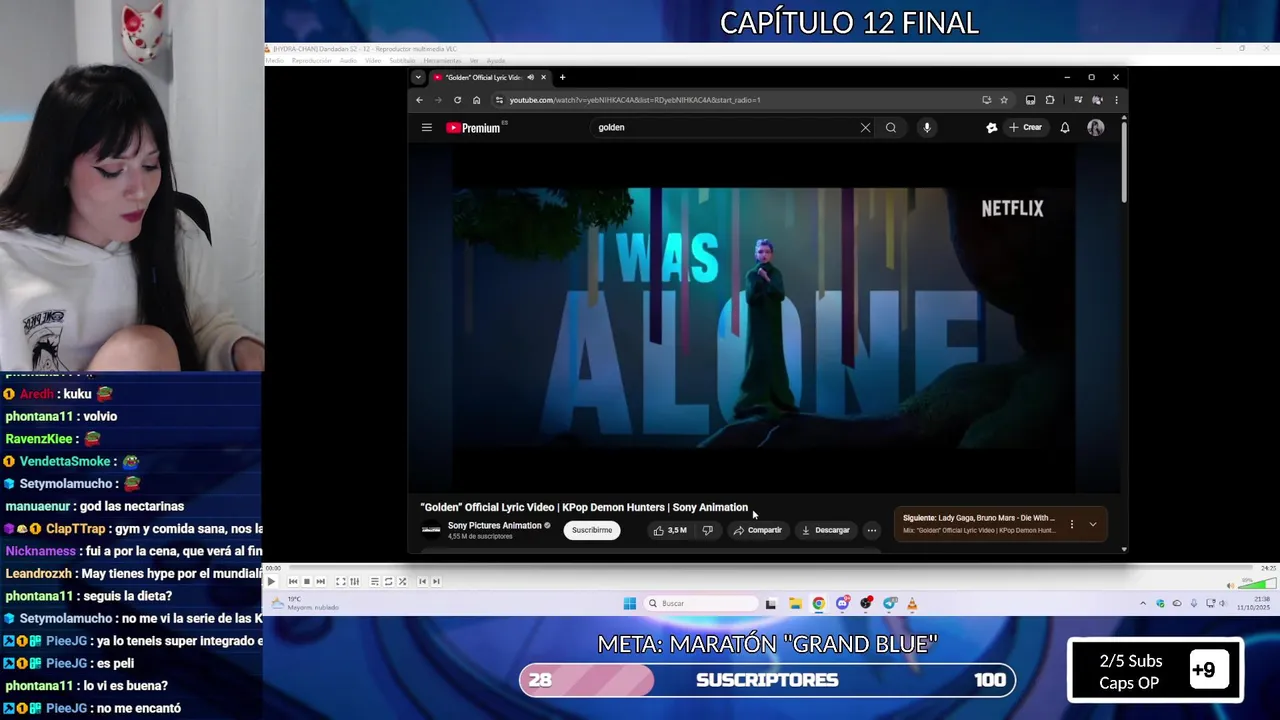1280x720 pixels.
Task: Open the taskbar clock and date
Action: (x=1254, y=603)
